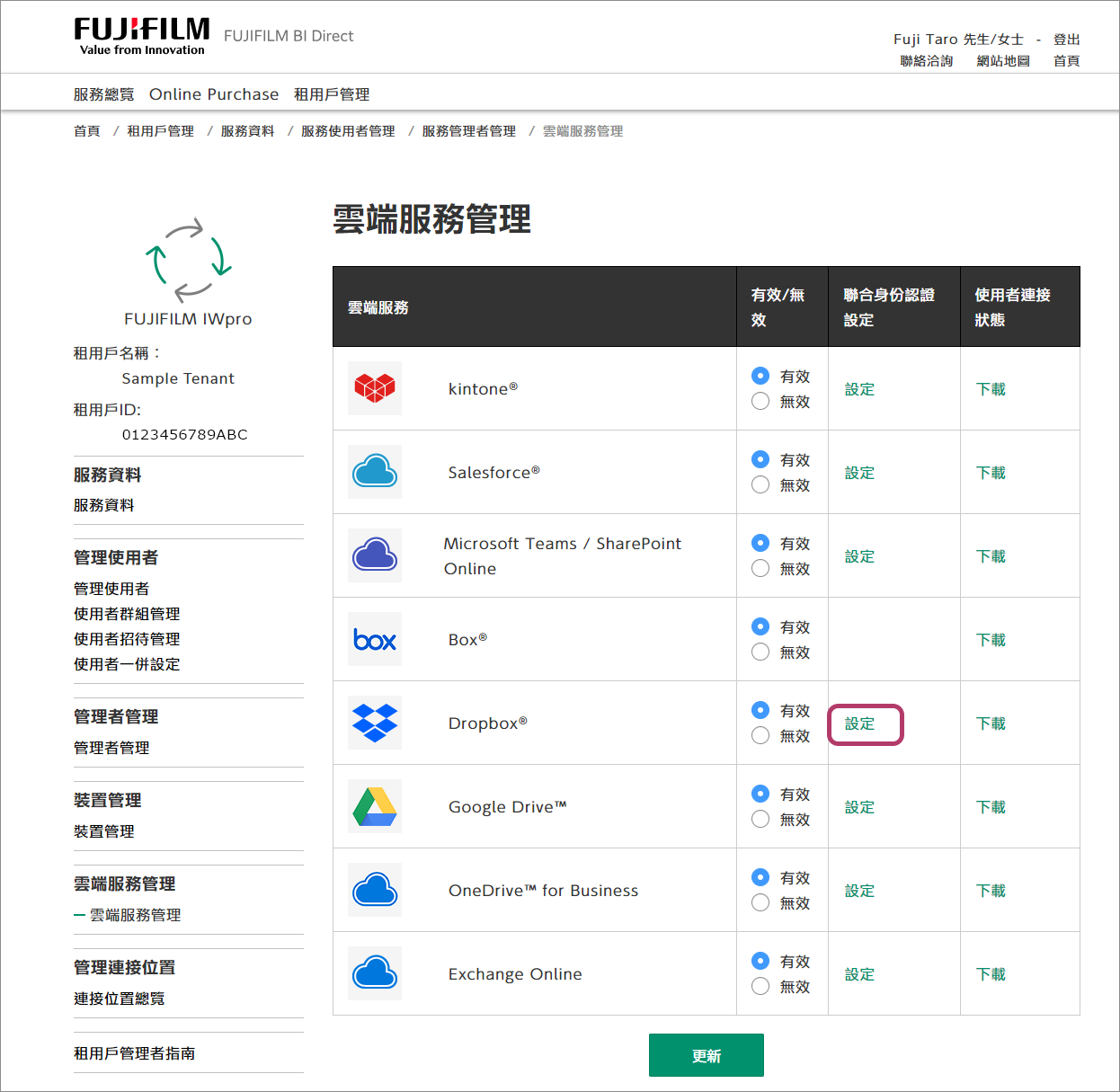Click 下載 link for Salesforce
The width and height of the screenshot is (1120, 1092).
(991, 473)
